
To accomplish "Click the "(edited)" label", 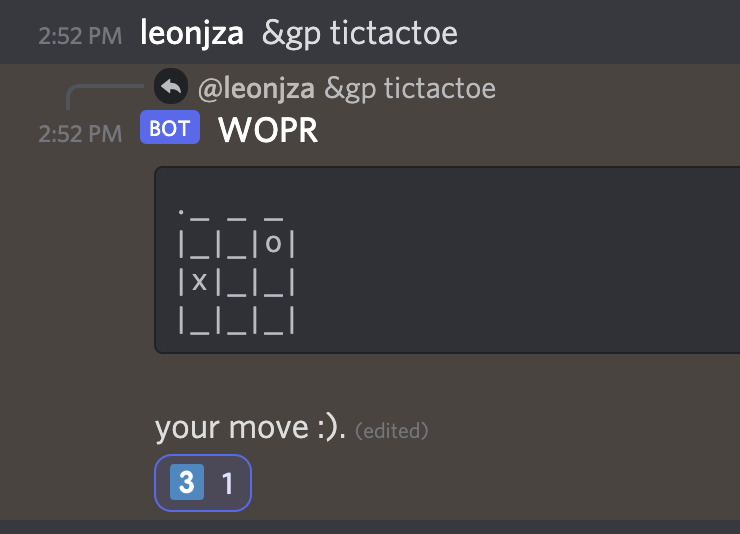I will tap(392, 431).
